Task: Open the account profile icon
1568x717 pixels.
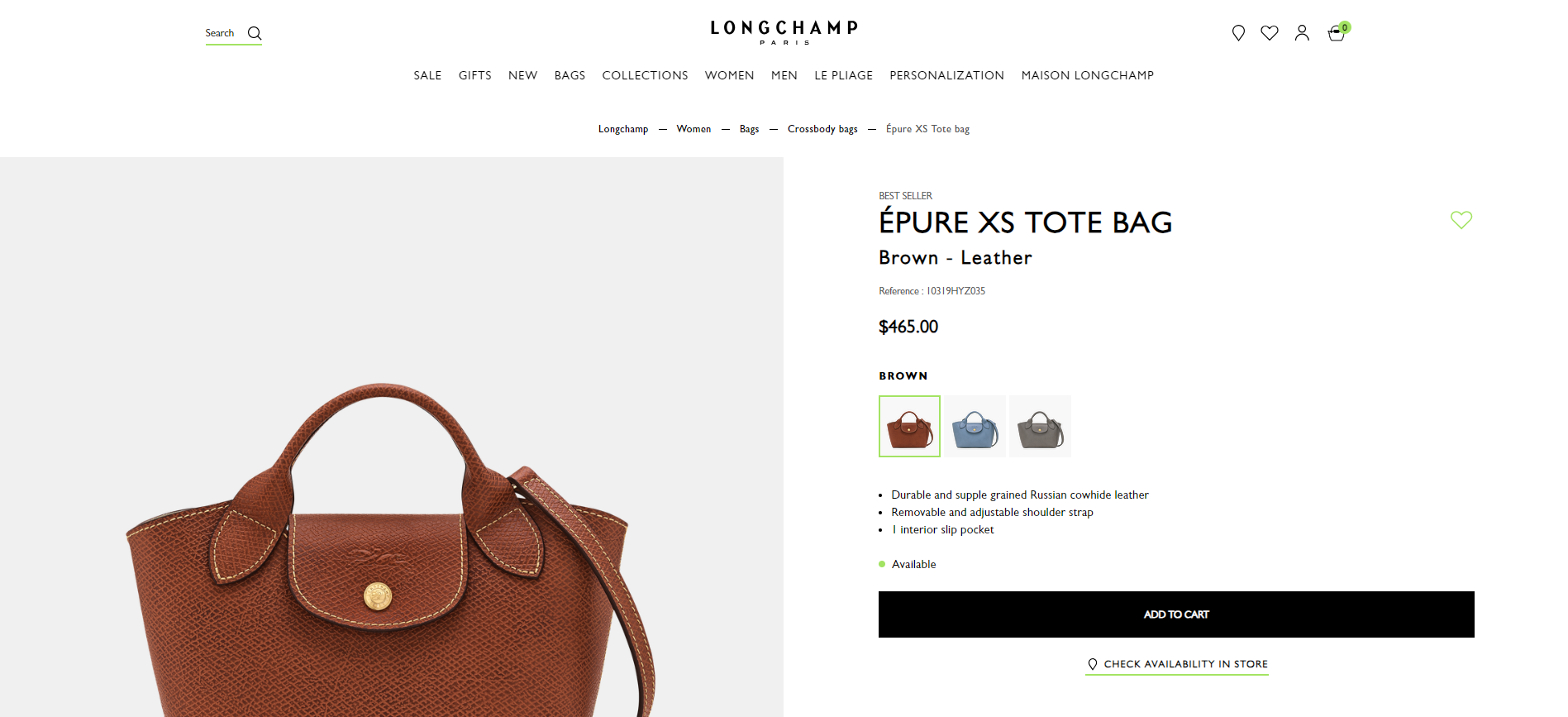Action: pos(1302,33)
